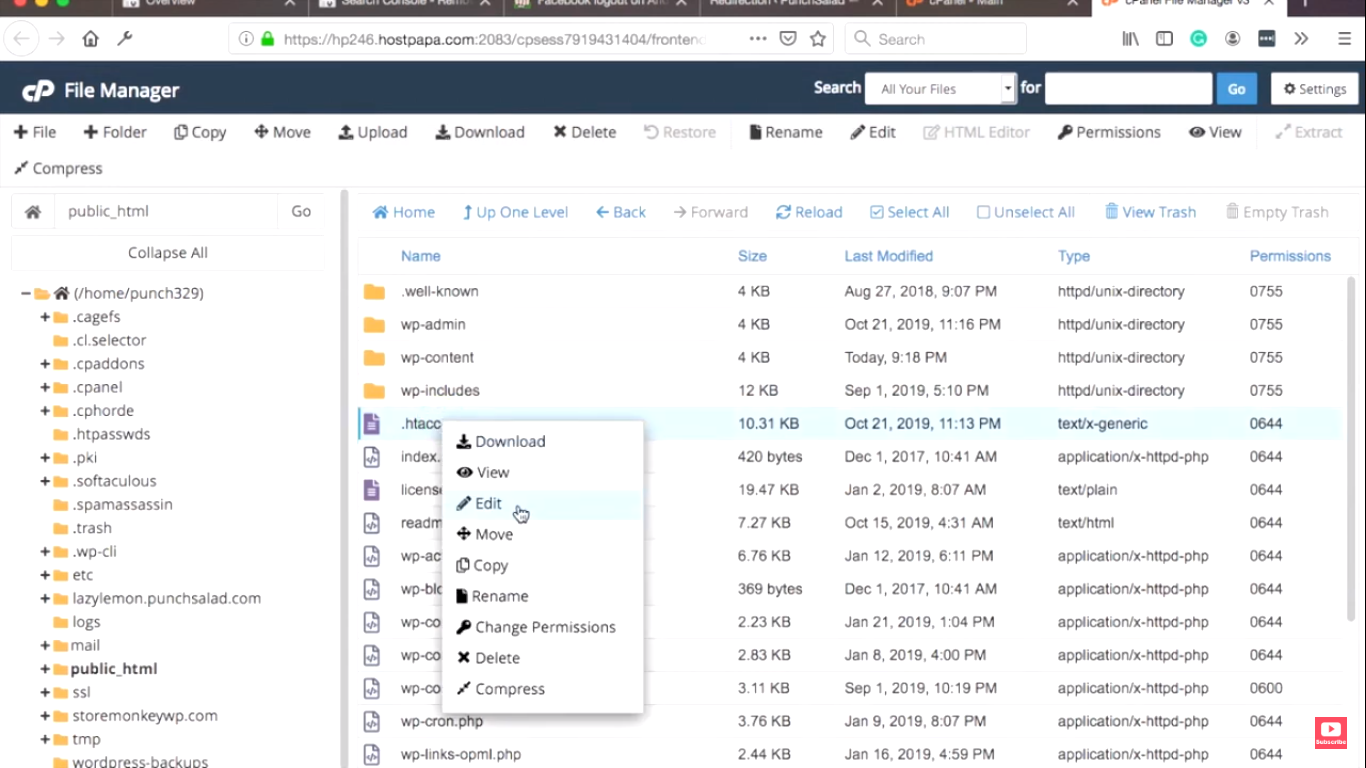1366x768 pixels.
Task: Open the Firefox hamburger menu
Action: (x=1344, y=39)
